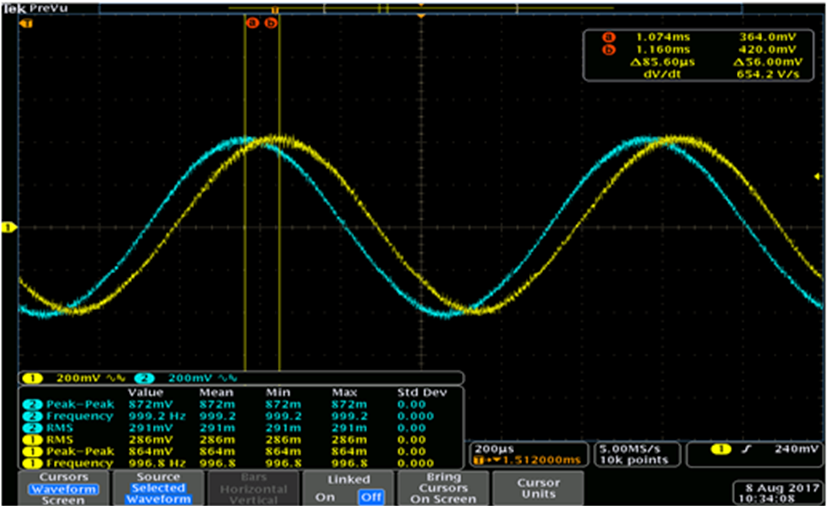Click the 291mV RMS value
Image resolution: width=828 pixels, height=506 pixels.
[150, 428]
